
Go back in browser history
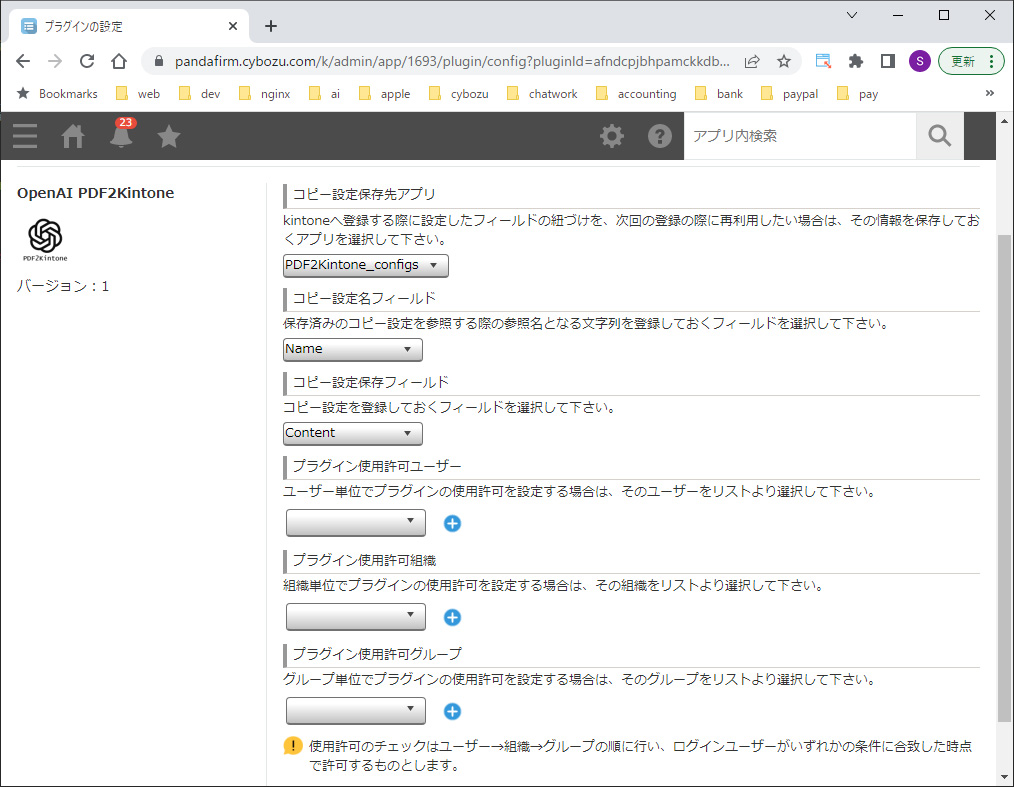click(x=23, y=61)
